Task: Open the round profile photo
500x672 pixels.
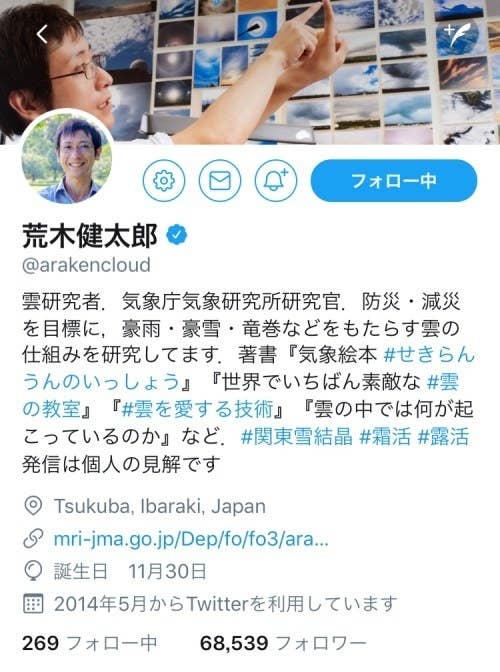Action: pos(67,158)
